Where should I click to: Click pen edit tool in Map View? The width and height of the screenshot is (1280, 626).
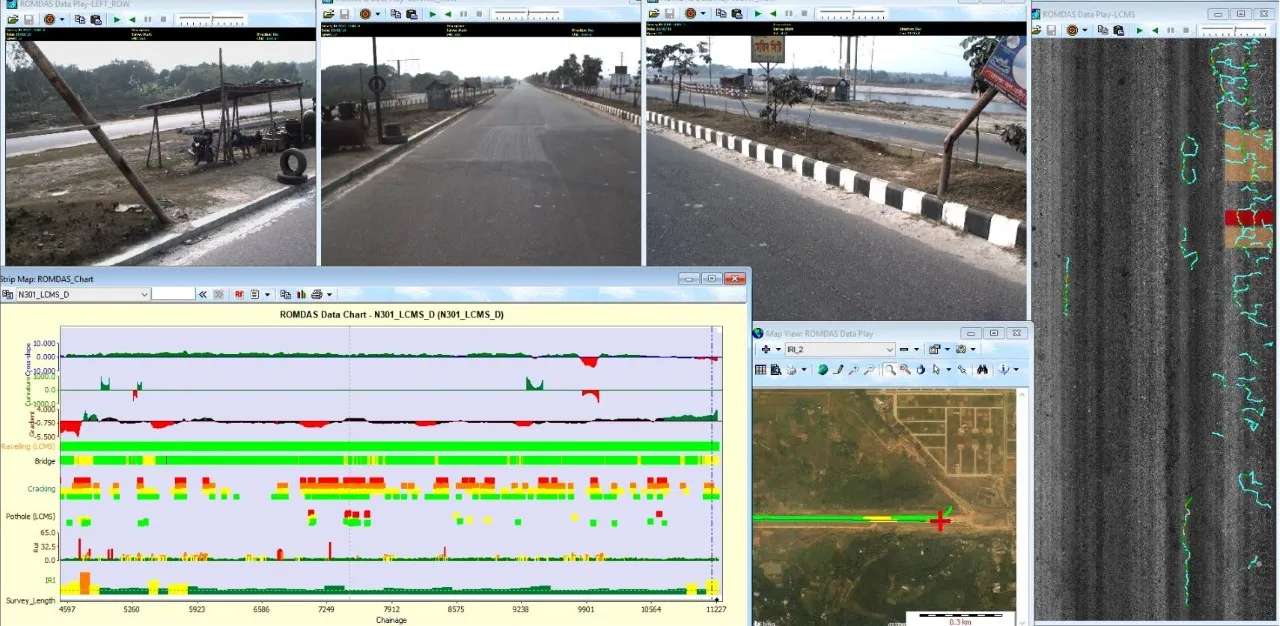tap(839, 370)
